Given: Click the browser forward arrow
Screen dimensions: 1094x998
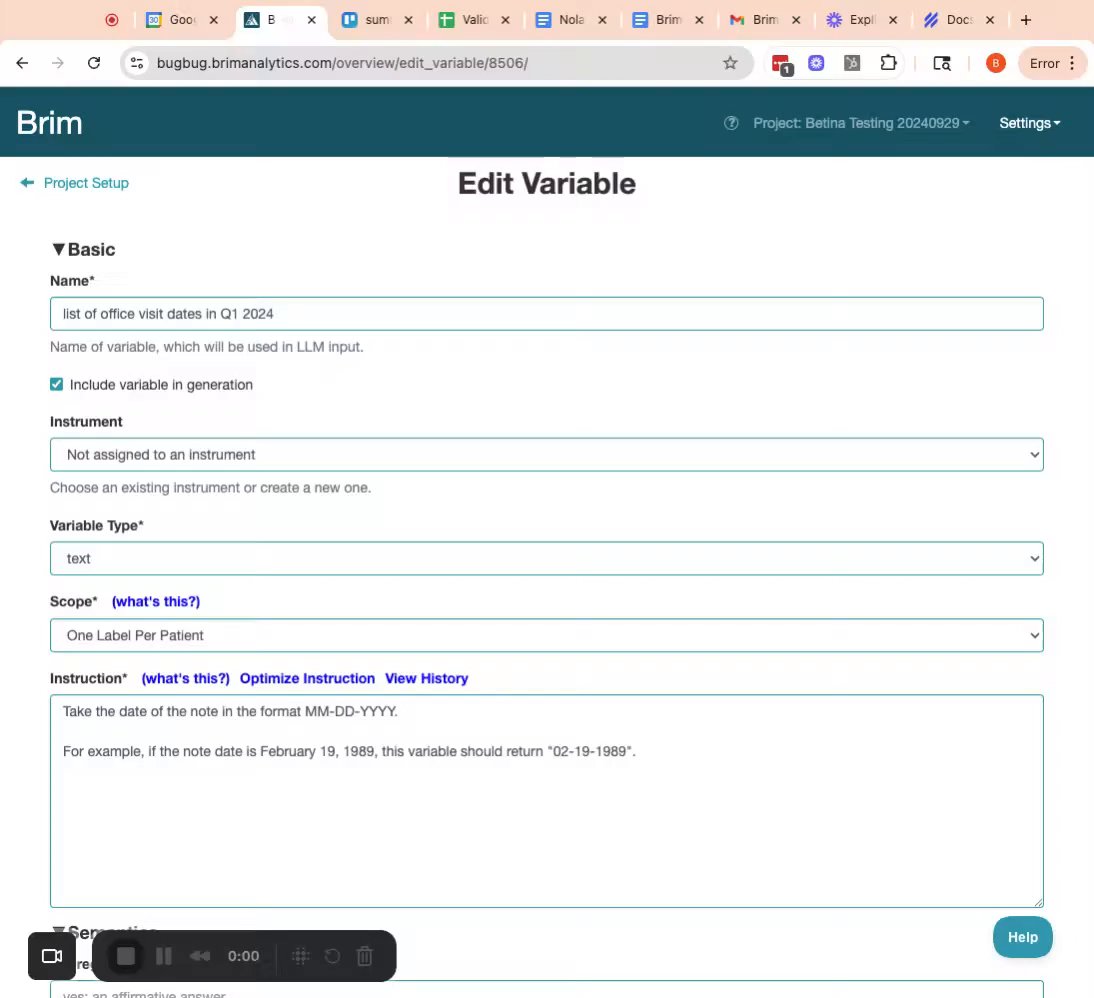Looking at the screenshot, I should (x=58, y=63).
